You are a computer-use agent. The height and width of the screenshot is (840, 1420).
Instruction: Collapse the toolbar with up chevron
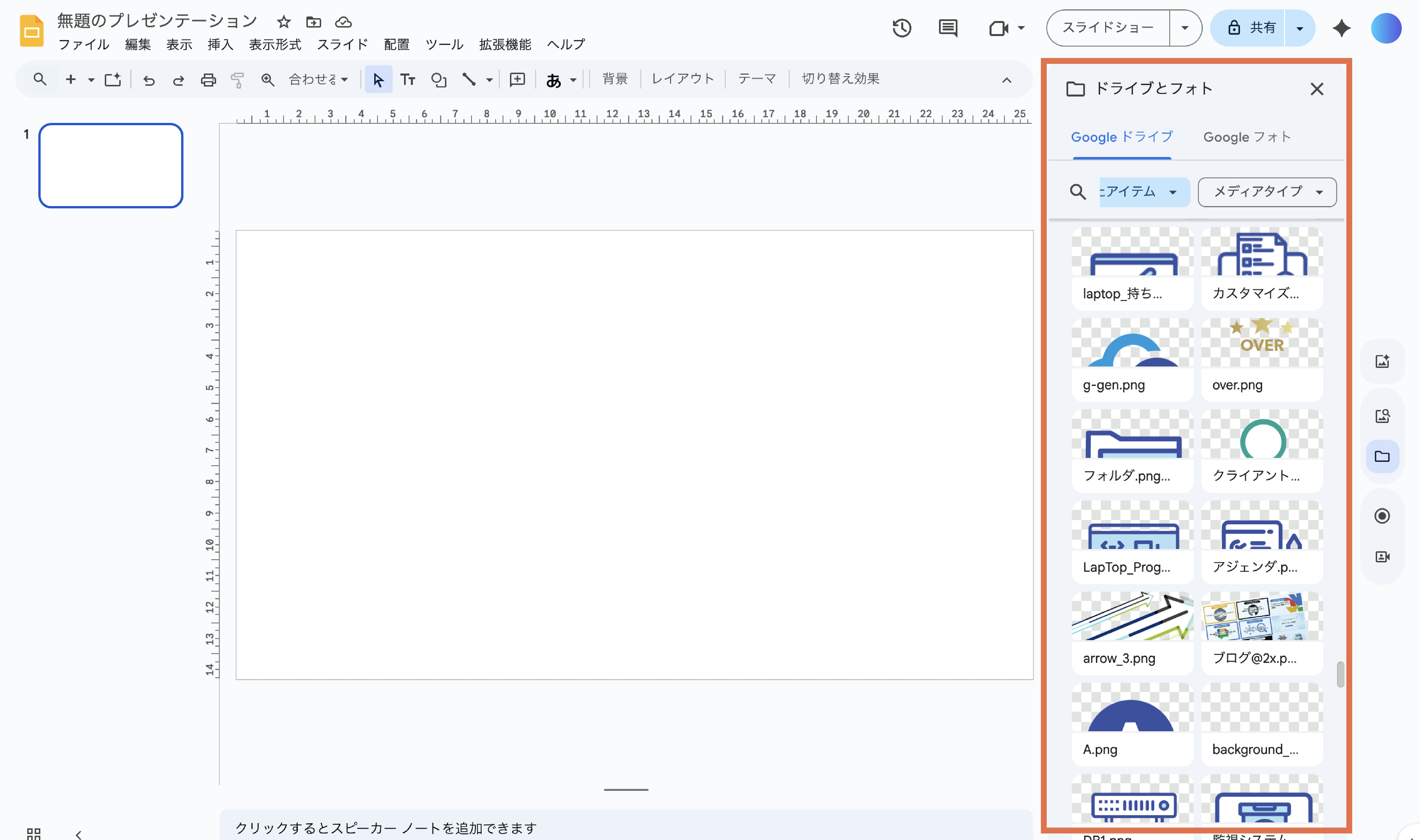1006,80
